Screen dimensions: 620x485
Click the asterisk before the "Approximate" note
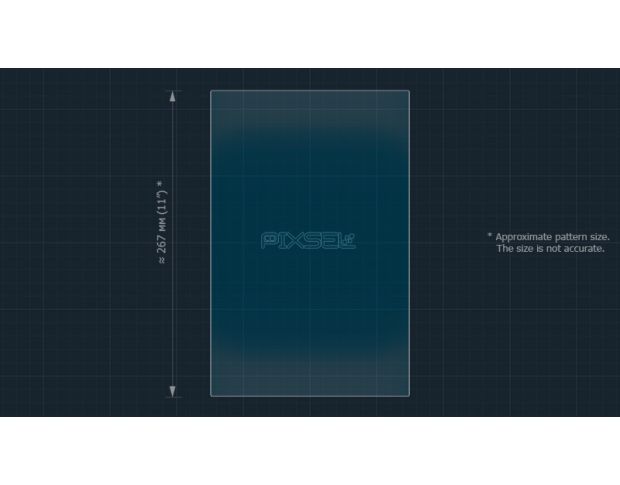click(490, 237)
